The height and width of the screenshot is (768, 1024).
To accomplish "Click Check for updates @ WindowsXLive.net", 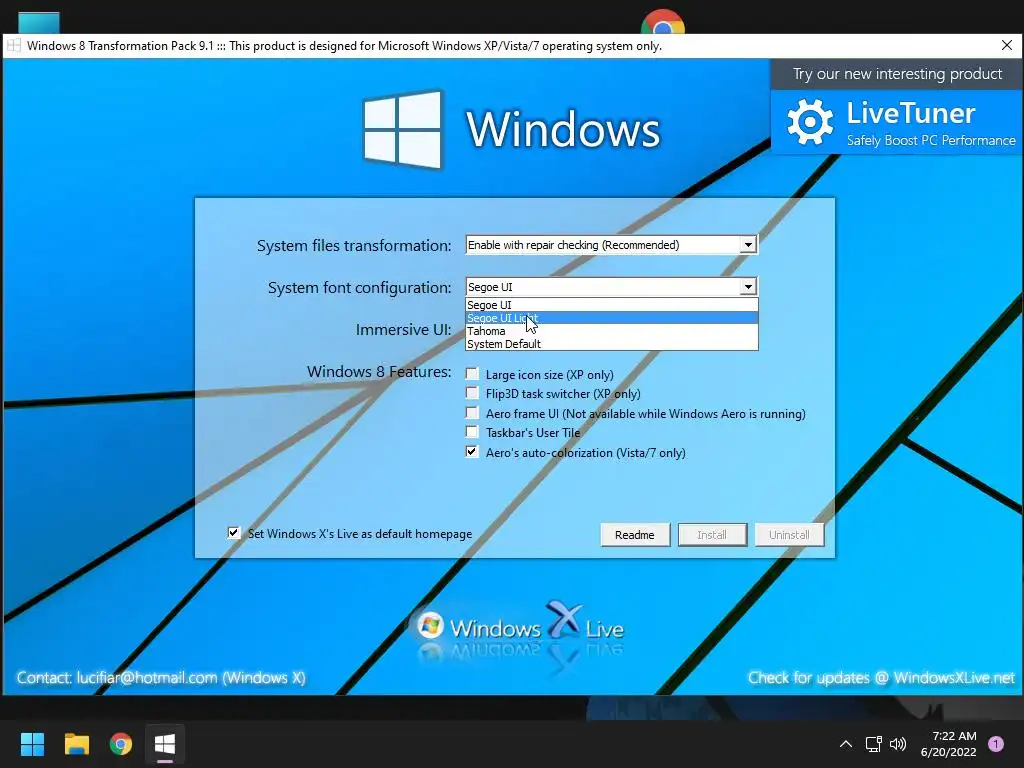I will (881, 678).
